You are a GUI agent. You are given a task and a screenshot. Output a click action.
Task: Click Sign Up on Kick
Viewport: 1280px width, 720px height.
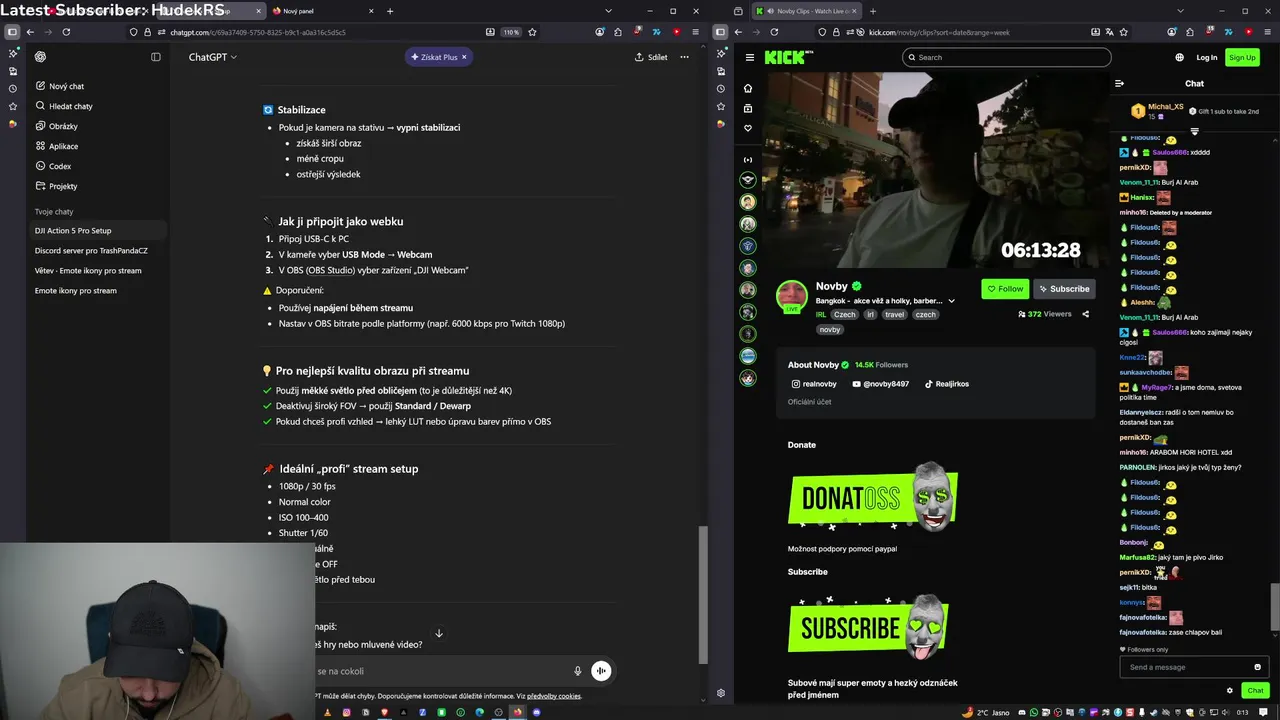click(x=1242, y=57)
